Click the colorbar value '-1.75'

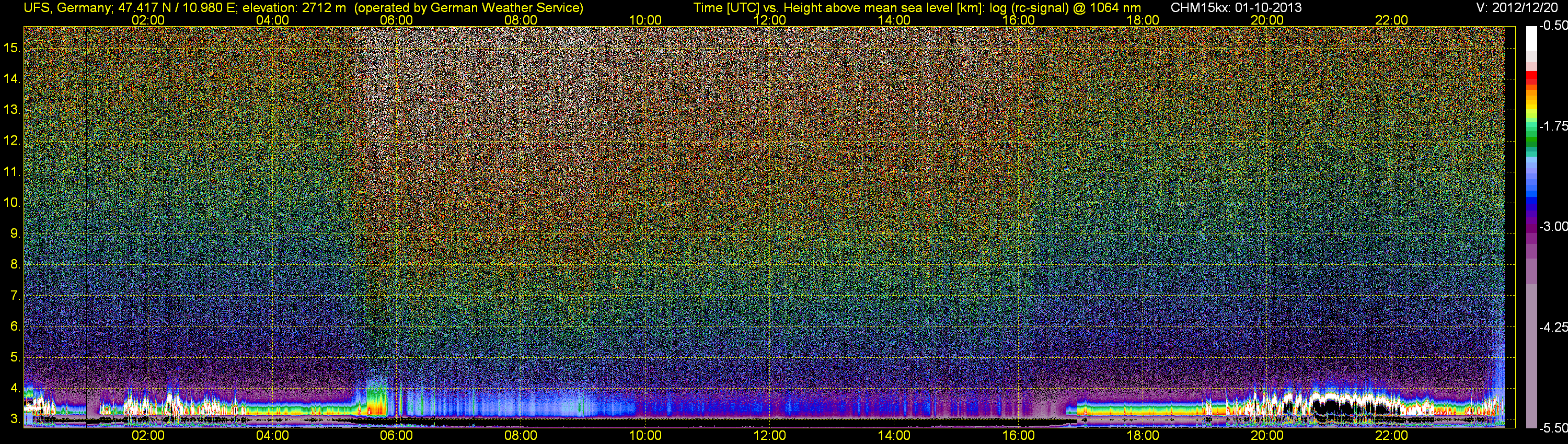tap(1553, 126)
